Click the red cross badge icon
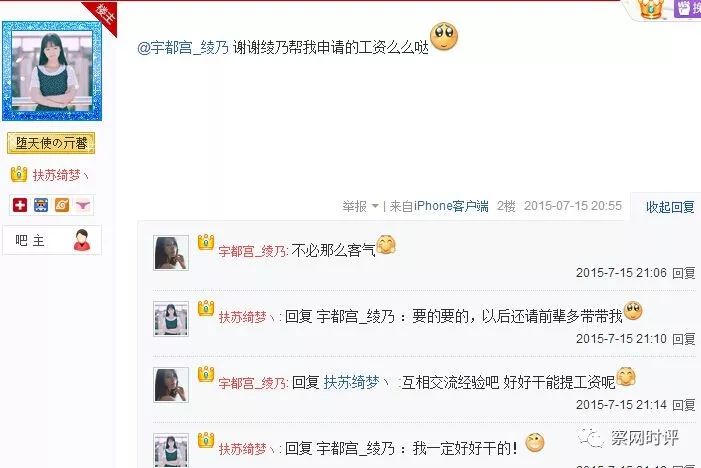The height and width of the screenshot is (468, 701). (20, 205)
